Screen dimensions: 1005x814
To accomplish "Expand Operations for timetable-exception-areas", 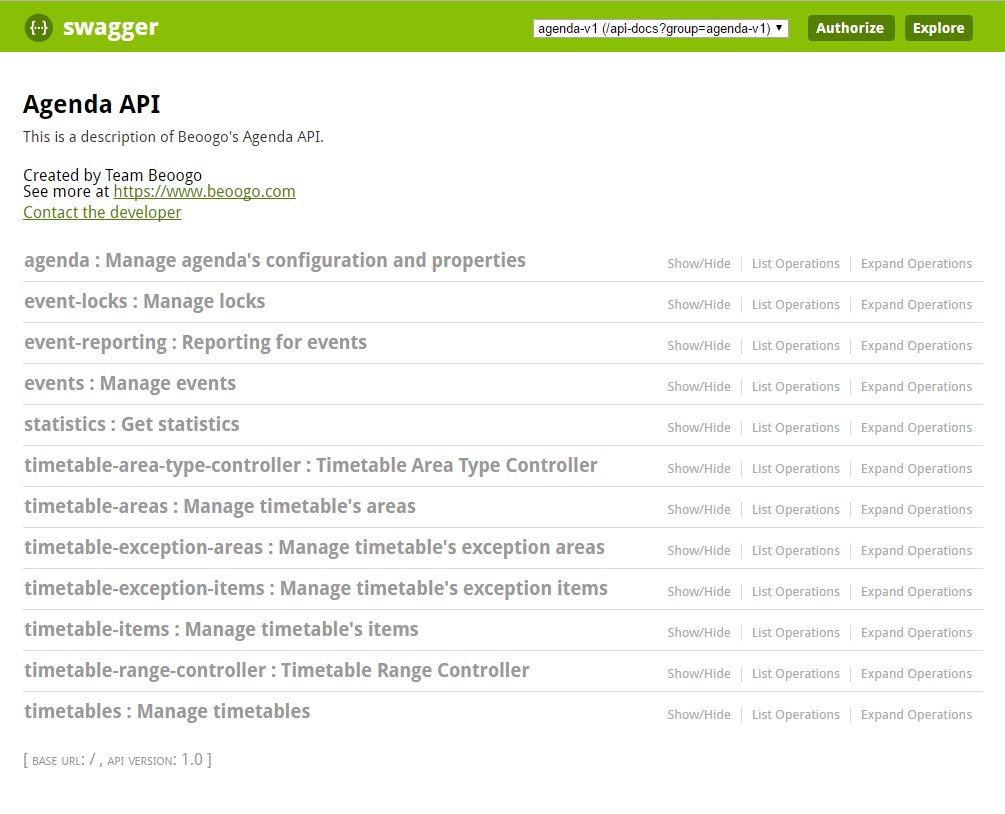I will (917, 551).
